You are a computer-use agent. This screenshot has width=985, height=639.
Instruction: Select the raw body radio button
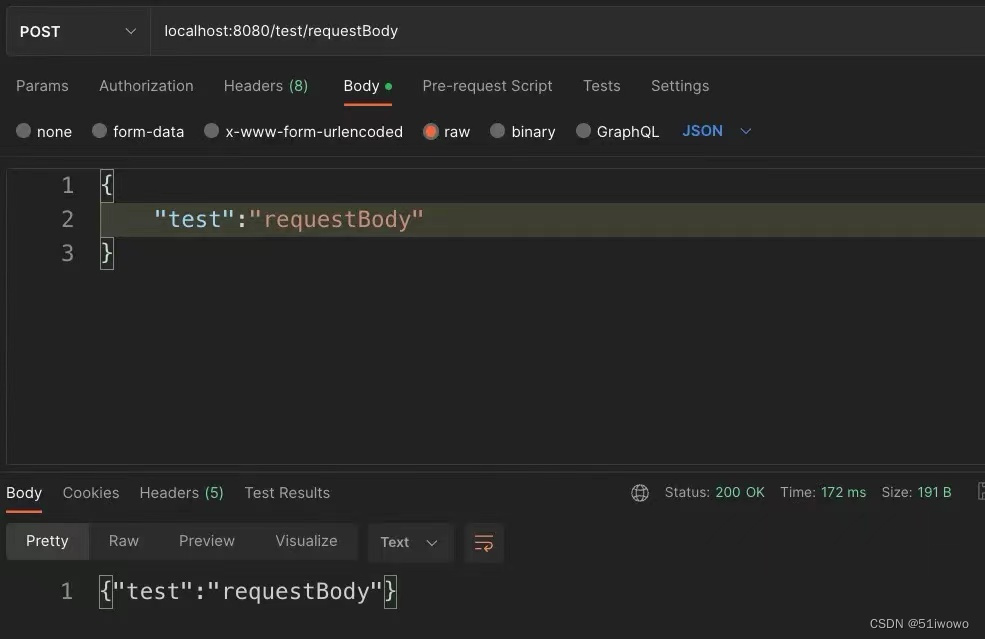point(431,131)
